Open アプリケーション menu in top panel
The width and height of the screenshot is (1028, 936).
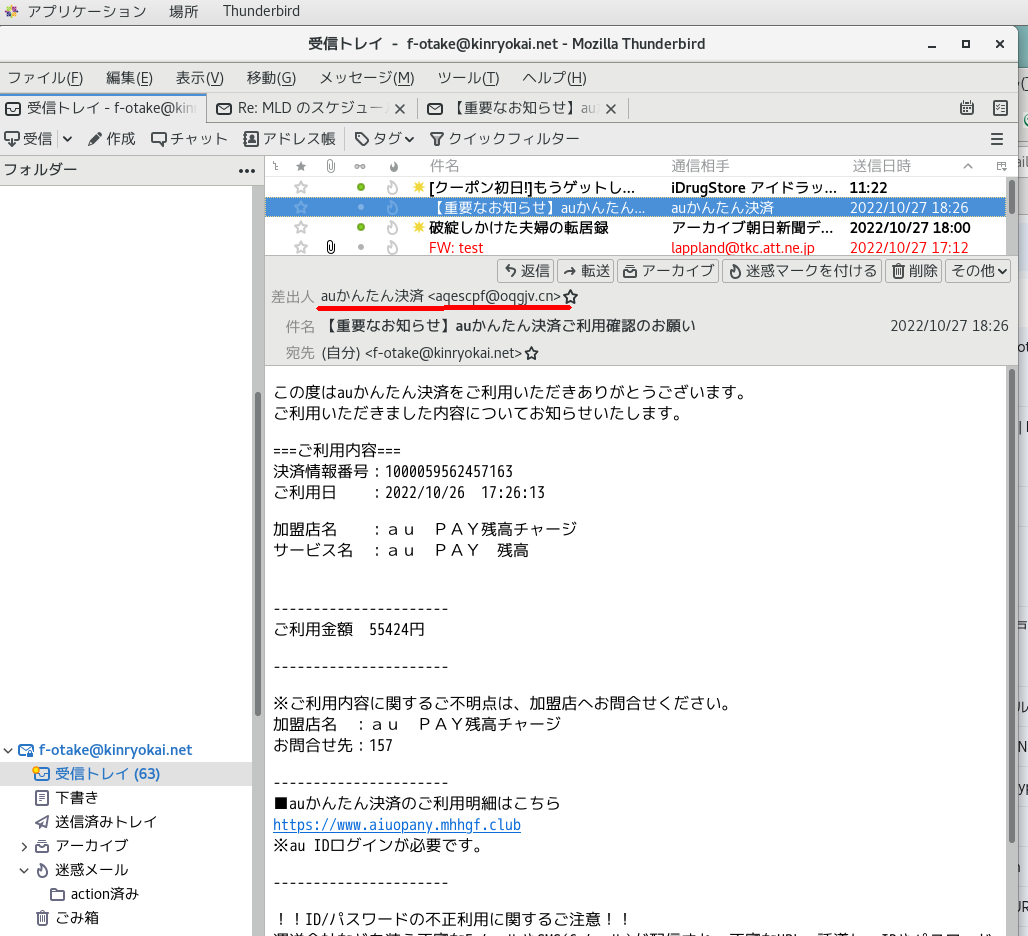pos(86,11)
